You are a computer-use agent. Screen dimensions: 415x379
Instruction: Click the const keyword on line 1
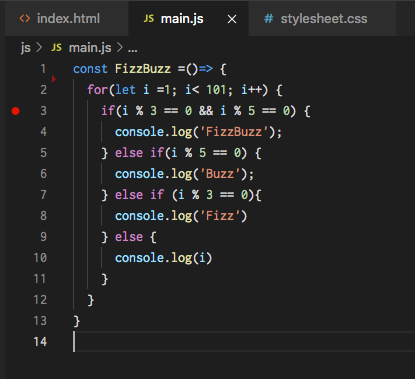click(90, 69)
